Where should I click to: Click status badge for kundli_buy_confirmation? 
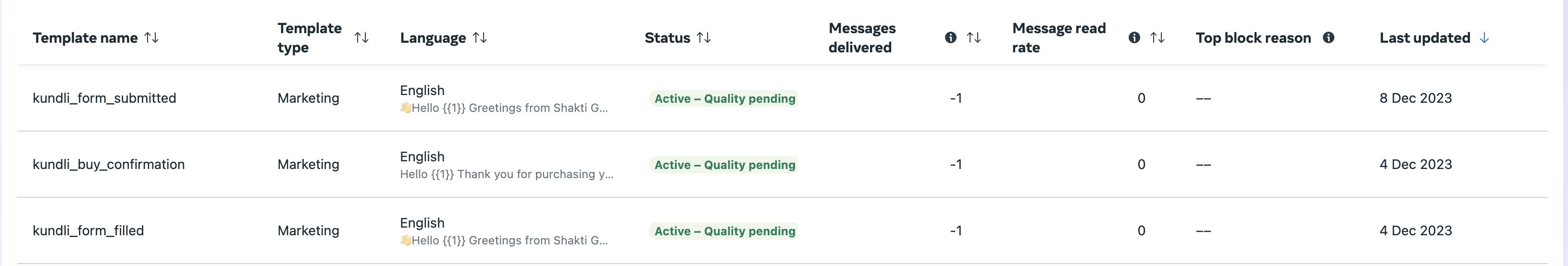click(x=724, y=165)
